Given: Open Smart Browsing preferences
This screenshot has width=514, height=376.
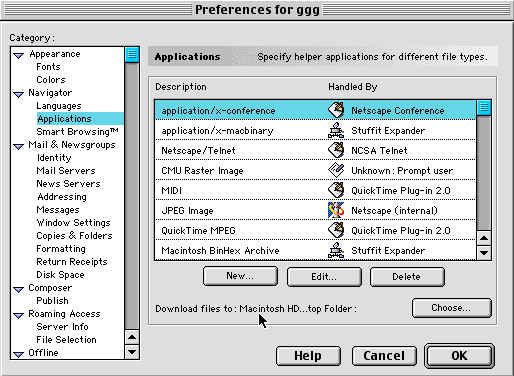Looking at the screenshot, I should click(x=77, y=132).
